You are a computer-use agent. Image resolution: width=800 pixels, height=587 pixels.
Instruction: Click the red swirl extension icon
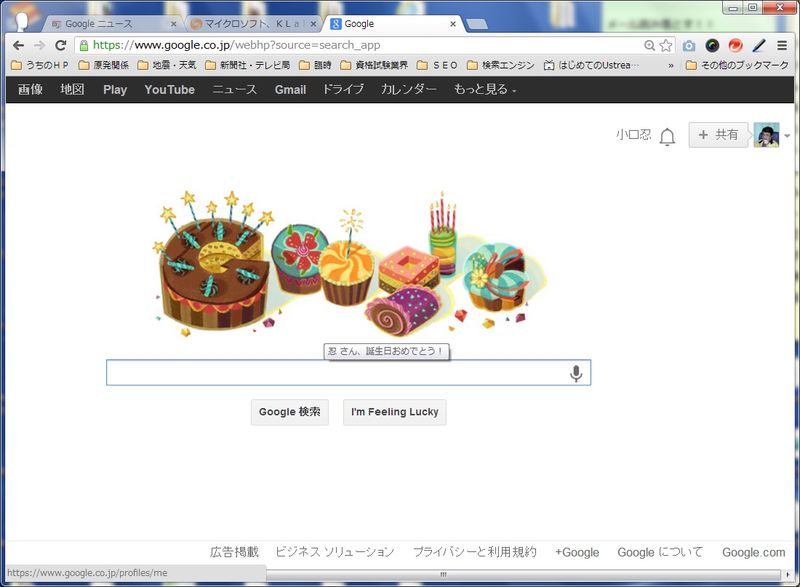click(735, 45)
